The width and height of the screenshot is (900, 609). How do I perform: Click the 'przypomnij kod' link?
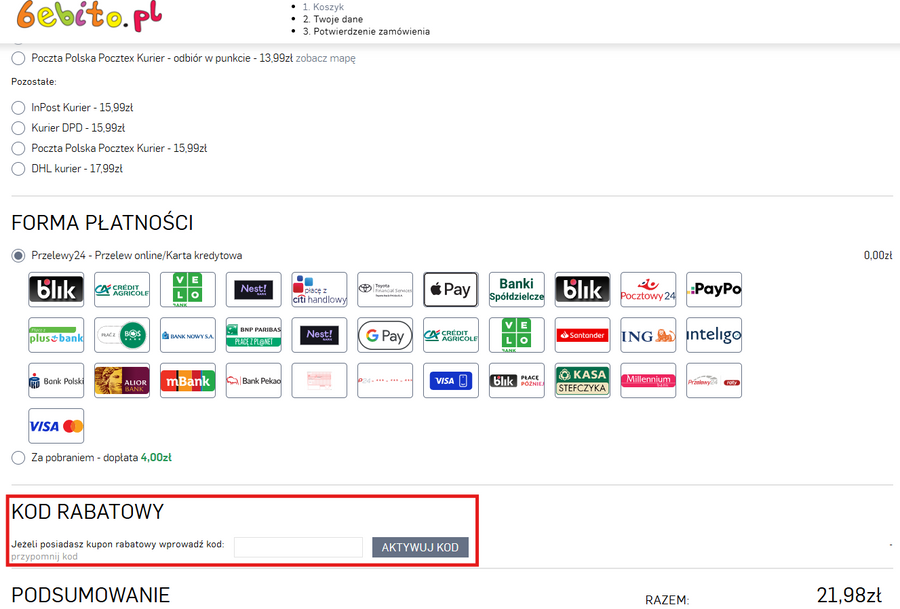click(44, 556)
